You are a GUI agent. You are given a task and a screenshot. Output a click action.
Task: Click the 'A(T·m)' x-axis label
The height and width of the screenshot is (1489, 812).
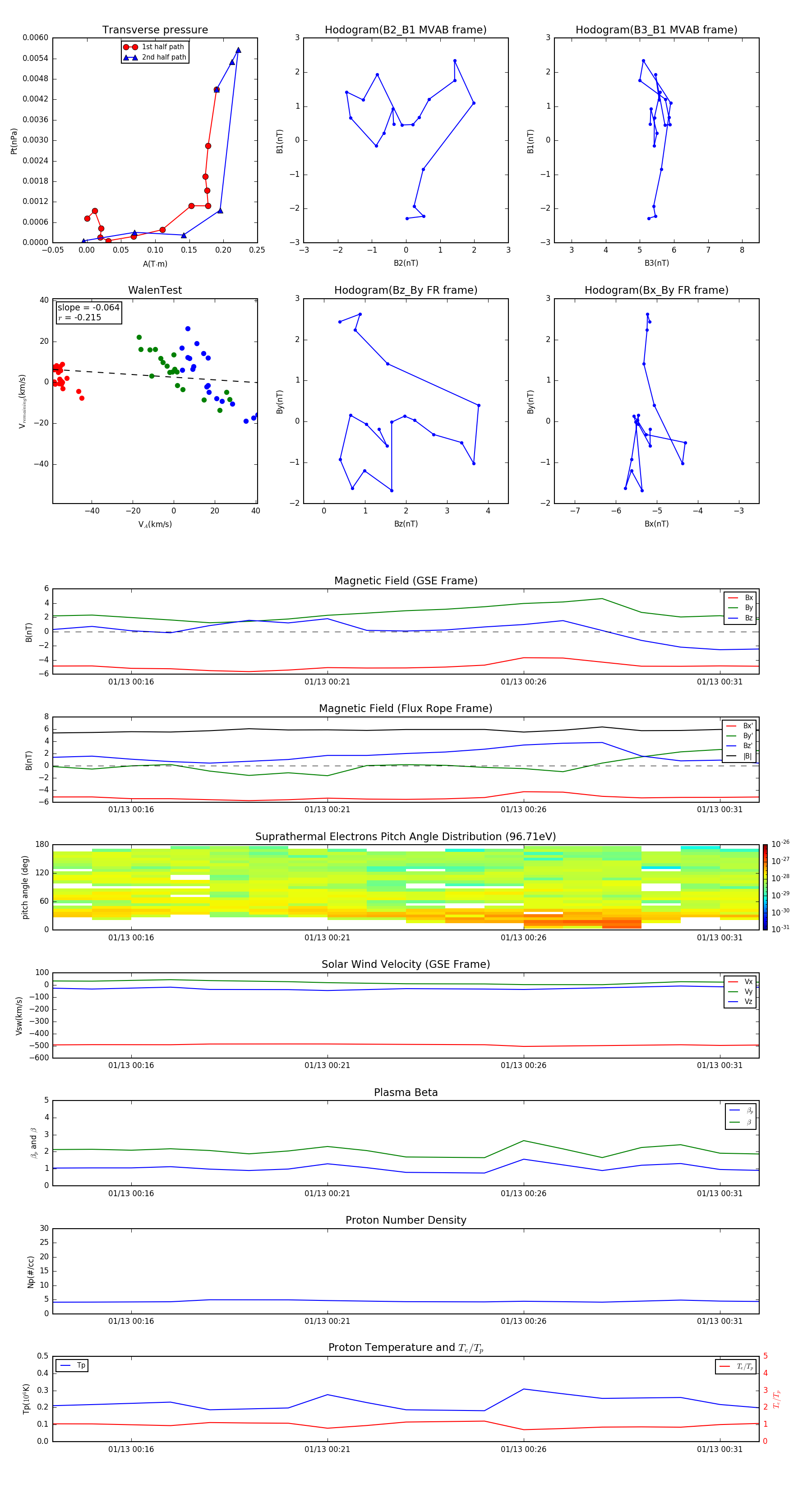[x=155, y=264]
